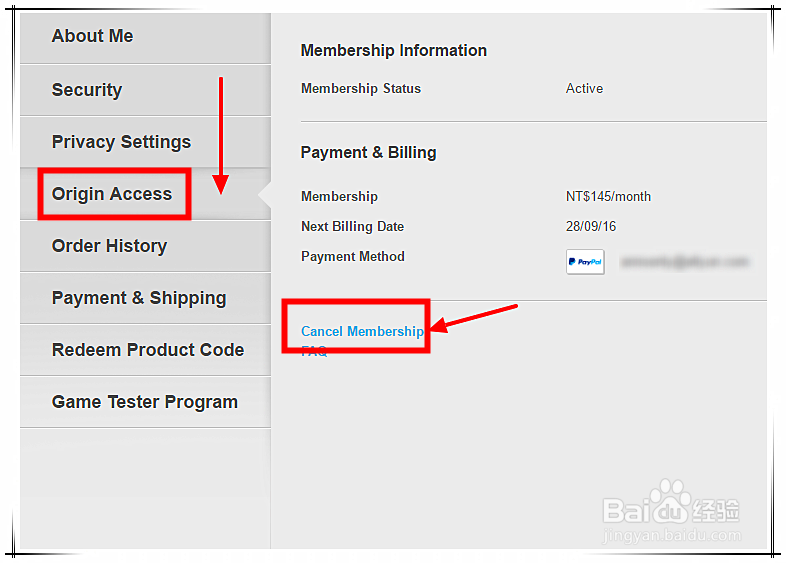Open the Payment & Shipping section
The image size is (786, 563).
click(139, 298)
